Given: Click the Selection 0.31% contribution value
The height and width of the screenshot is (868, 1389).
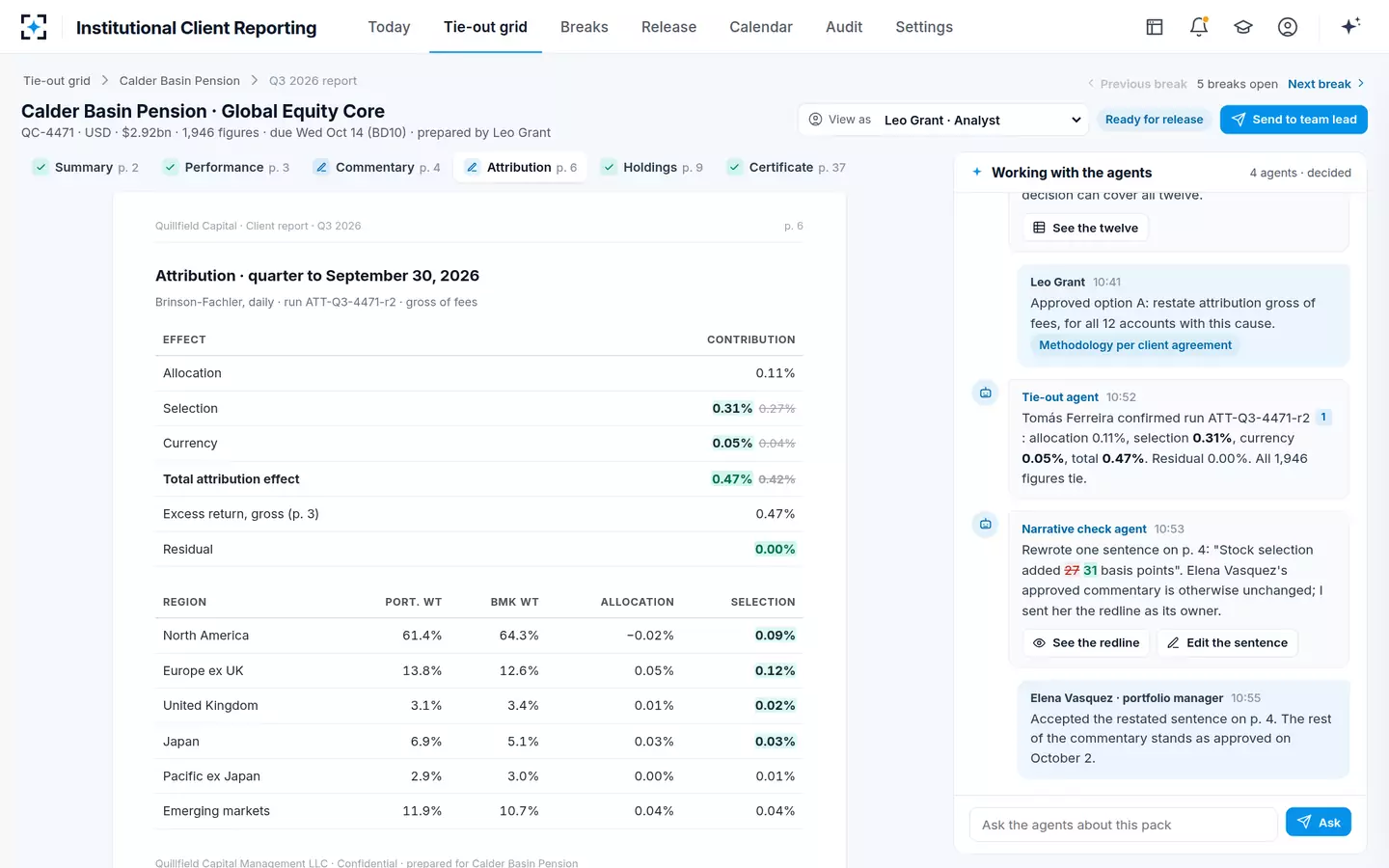Looking at the screenshot, I should (x=732, y=408).
